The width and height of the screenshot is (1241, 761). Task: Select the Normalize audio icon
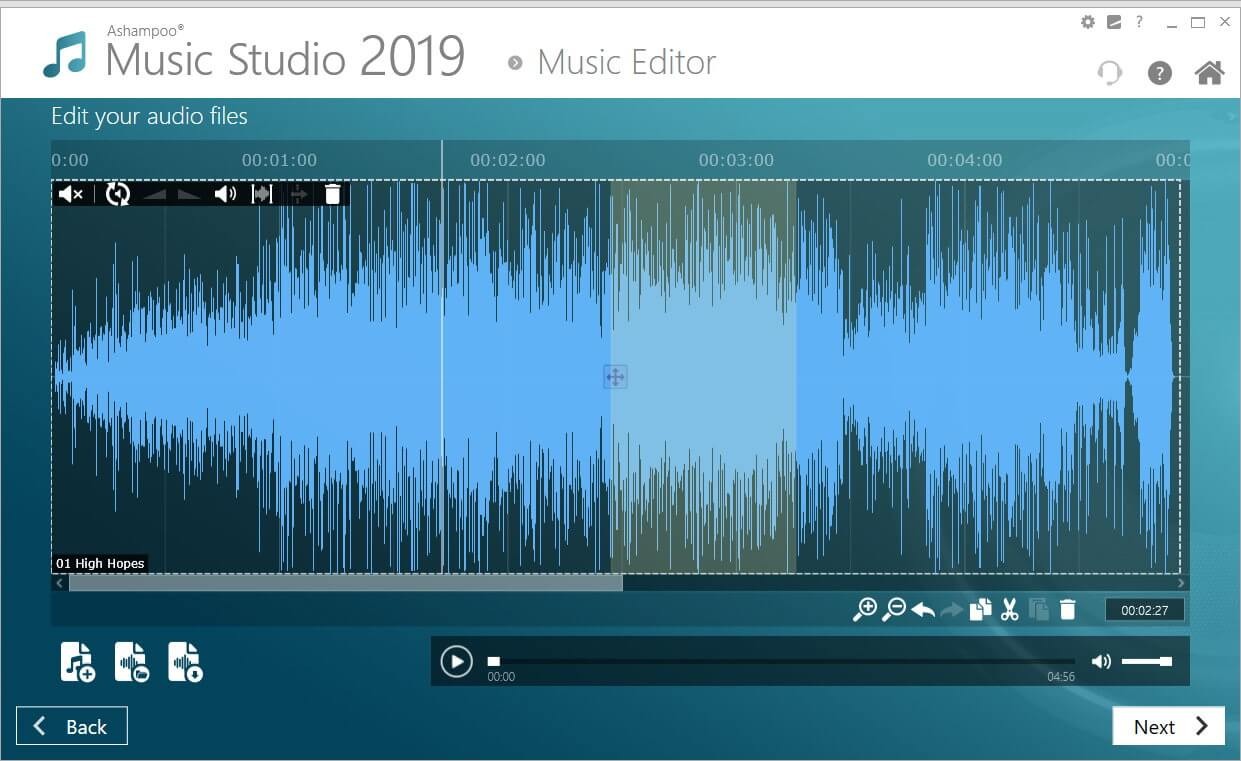coord(261,193)
